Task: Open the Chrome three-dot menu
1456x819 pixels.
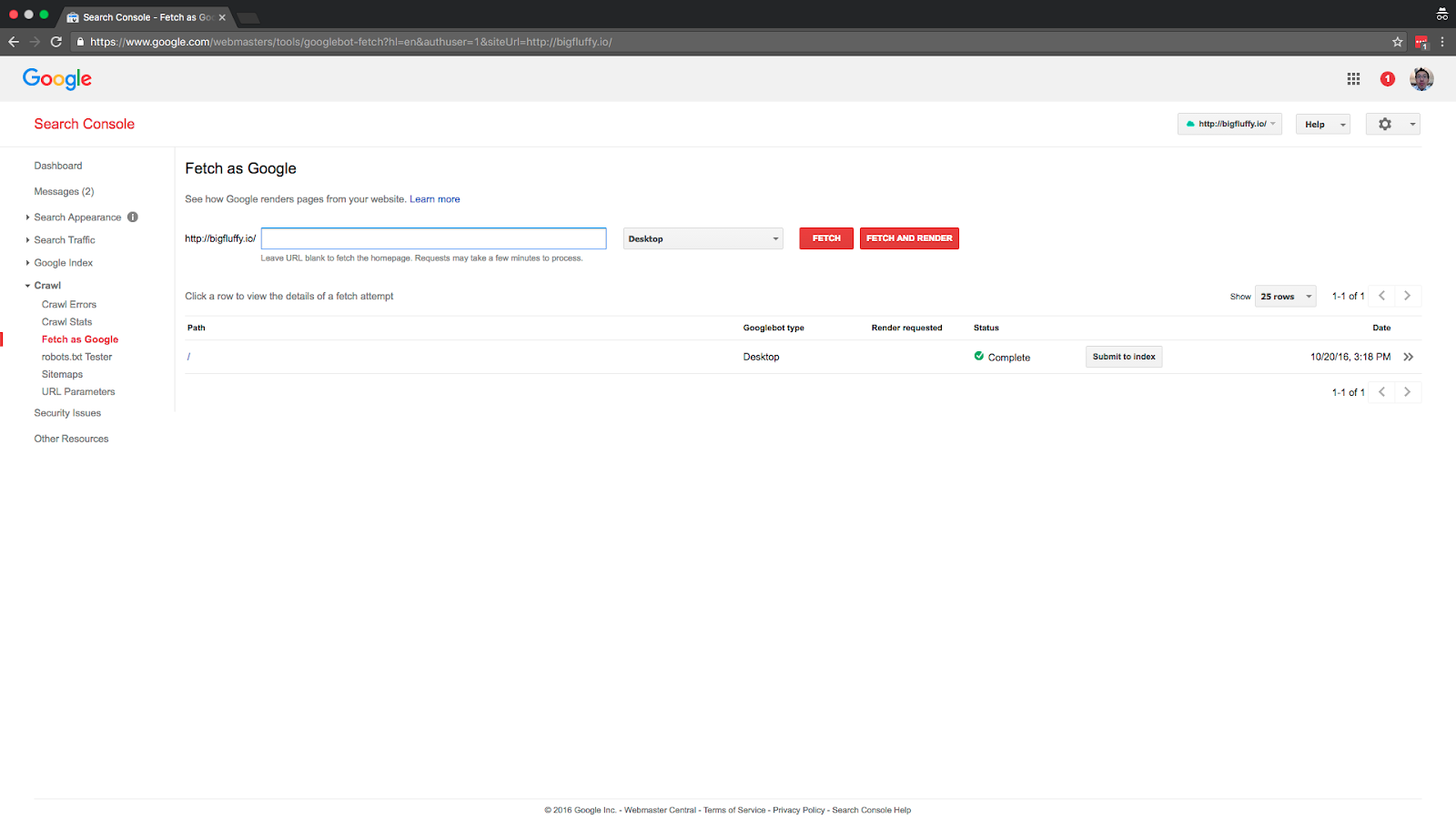Action: coord(1442,42)
